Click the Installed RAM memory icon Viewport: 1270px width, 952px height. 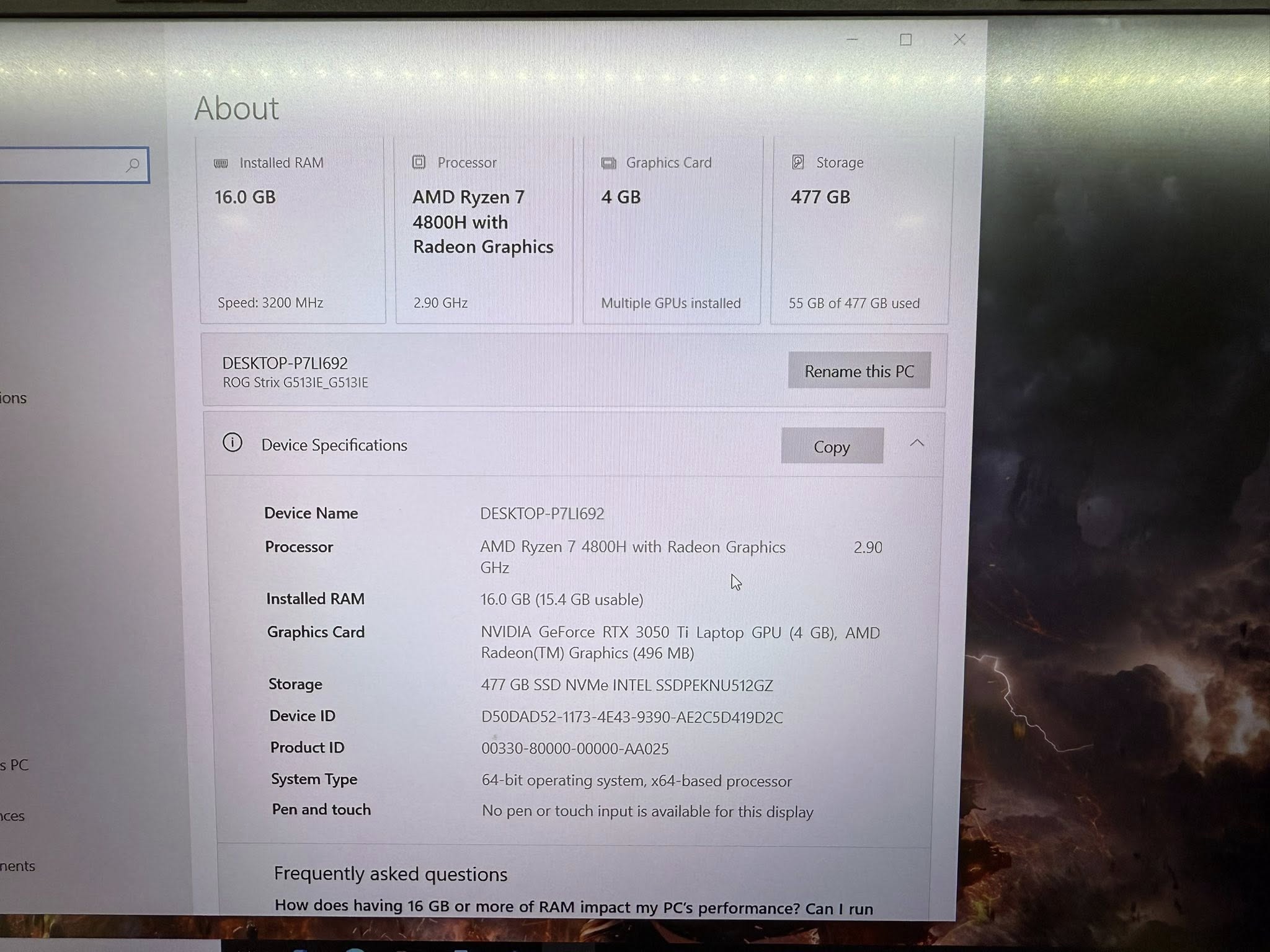(x=221, y=163)
